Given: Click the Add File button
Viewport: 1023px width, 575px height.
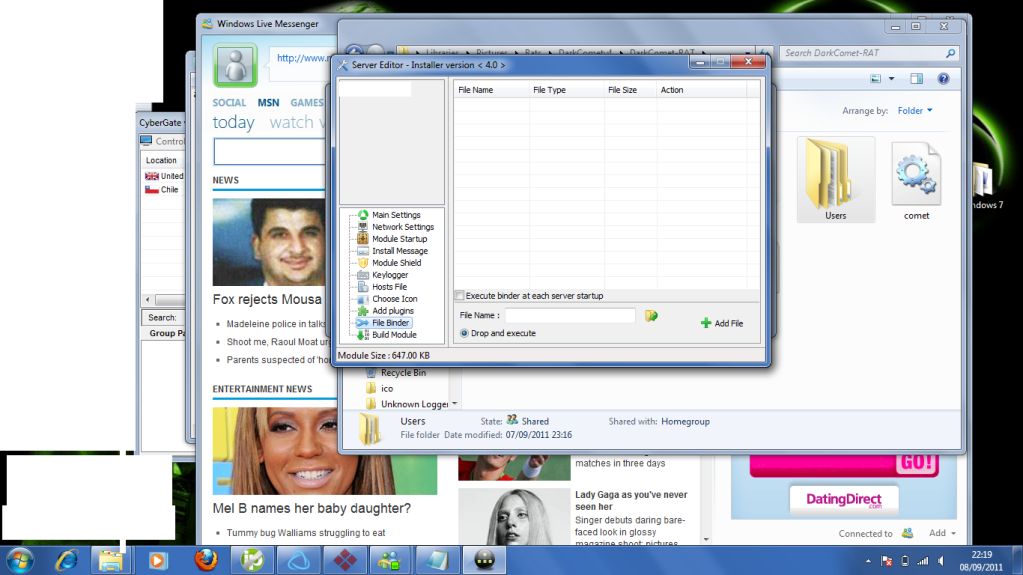Looking at the screenshot, I should [x=722, y=323].
